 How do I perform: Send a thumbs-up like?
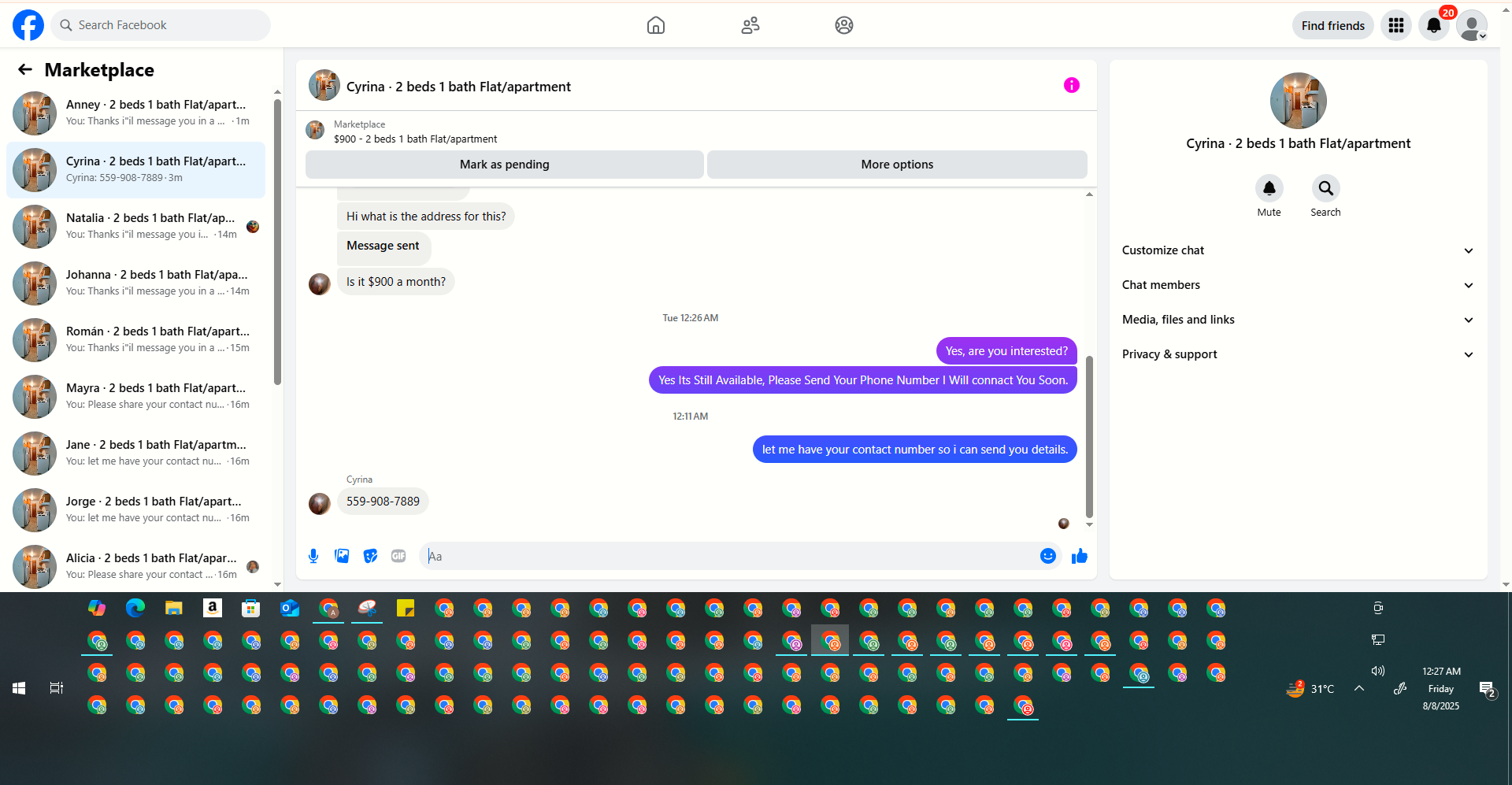(1080, 556)
